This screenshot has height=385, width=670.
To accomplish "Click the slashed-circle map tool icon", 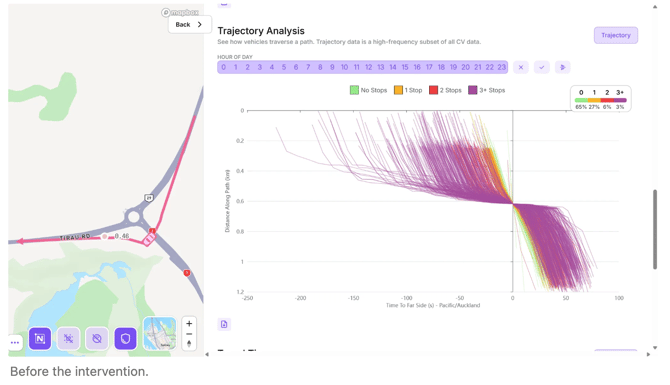I will [x=97, y=338].
